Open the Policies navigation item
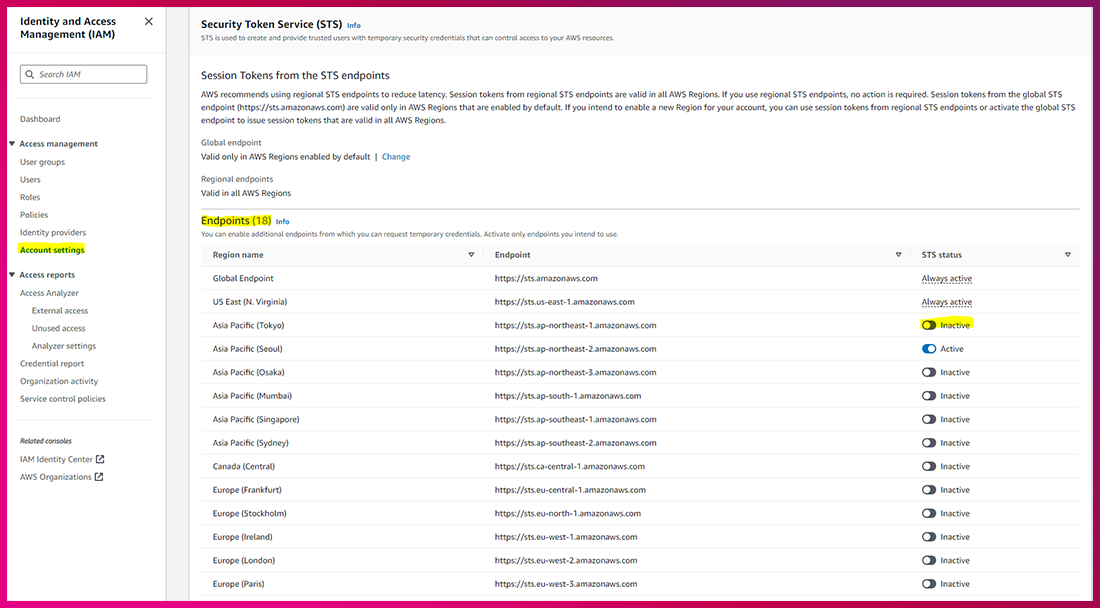This screenshot has height=608, width=1100. coord(34,215)
